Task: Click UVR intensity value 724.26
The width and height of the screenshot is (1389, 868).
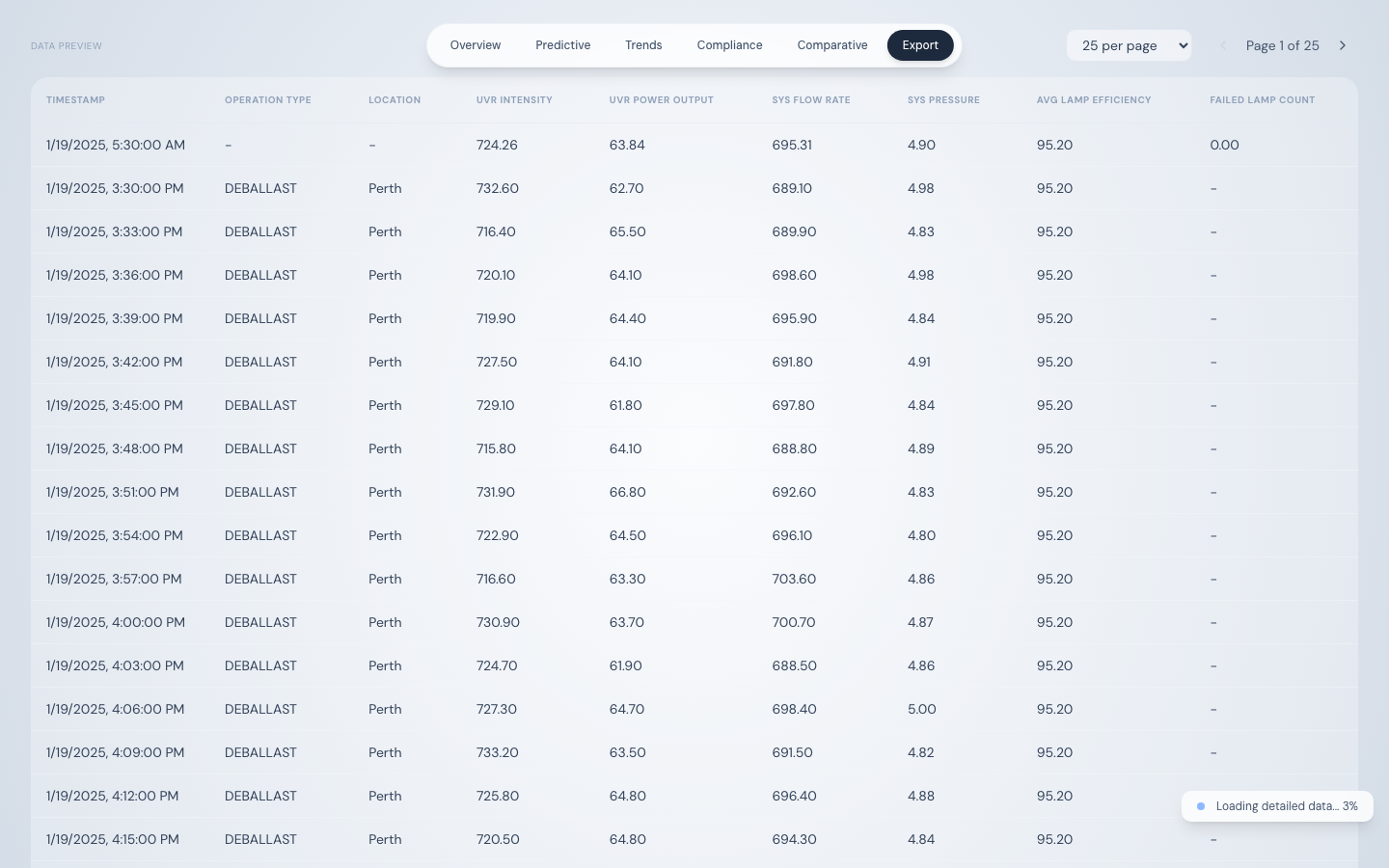Action: (497, 145)
